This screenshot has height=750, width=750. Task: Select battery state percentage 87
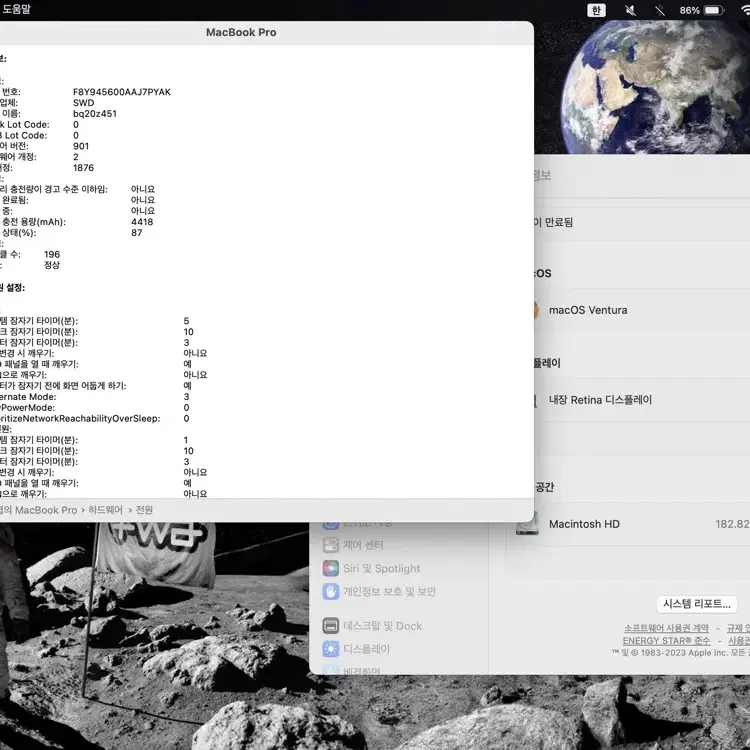(136, 232)
